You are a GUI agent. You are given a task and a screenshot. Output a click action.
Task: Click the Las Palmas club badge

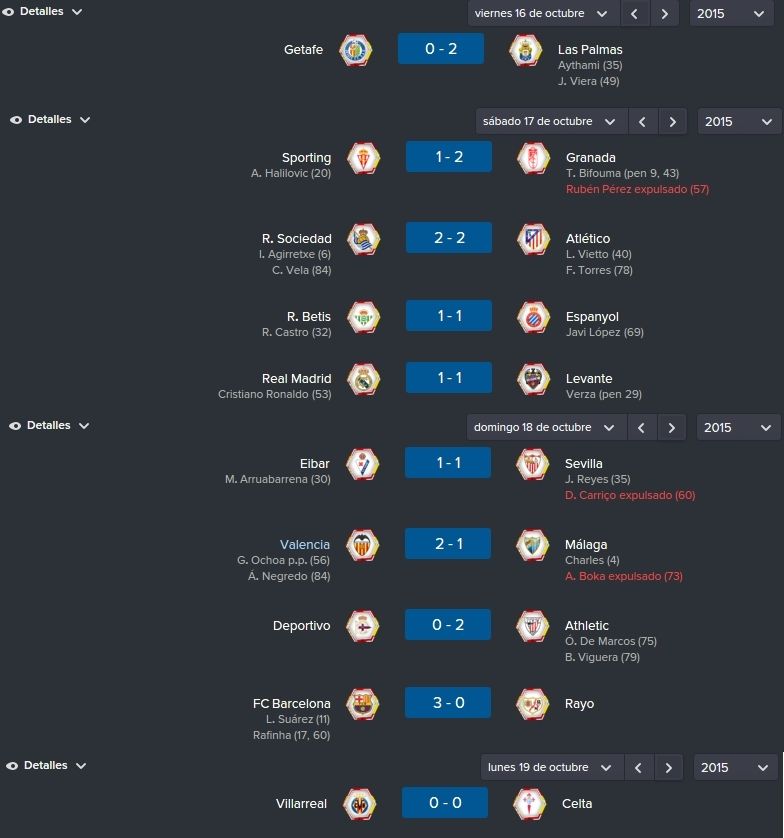[526, 50]
